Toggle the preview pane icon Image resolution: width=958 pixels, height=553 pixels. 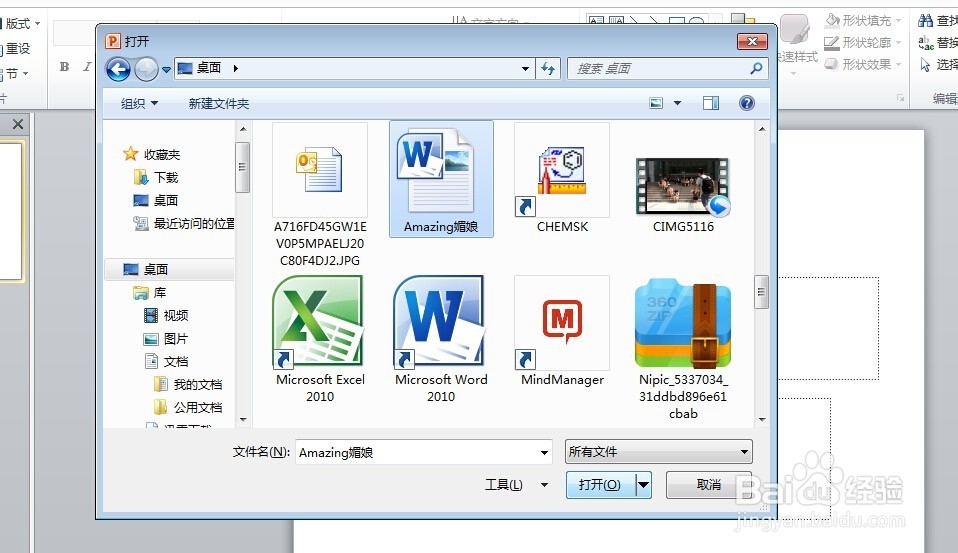711,103
